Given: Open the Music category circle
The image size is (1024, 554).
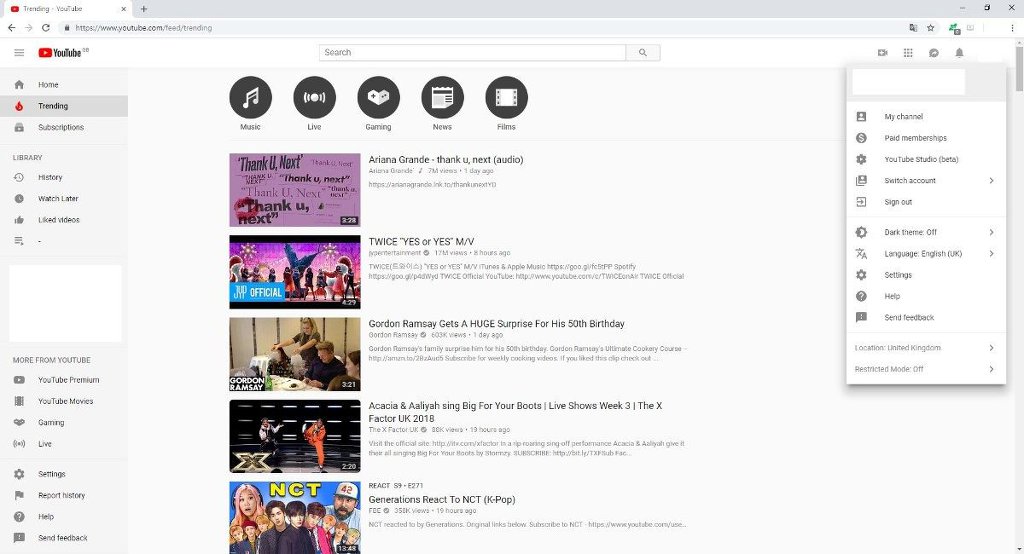Looking at the screenshot, I should (250, 97).
